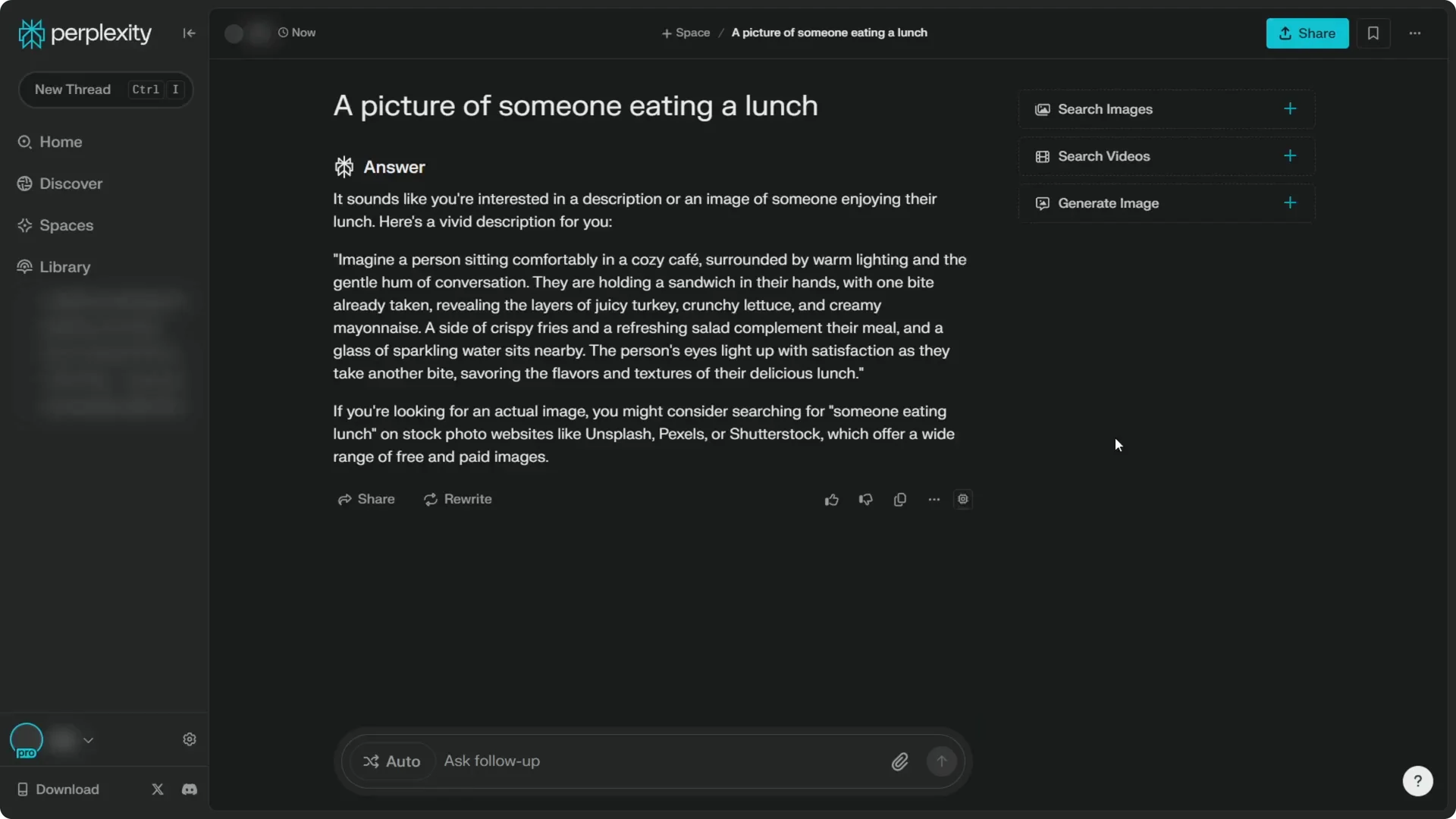Click the teal Share button
Image resolution: width=1456 pixels, height=819 pixels.
pyautogui.click(x=1307, y=33)
